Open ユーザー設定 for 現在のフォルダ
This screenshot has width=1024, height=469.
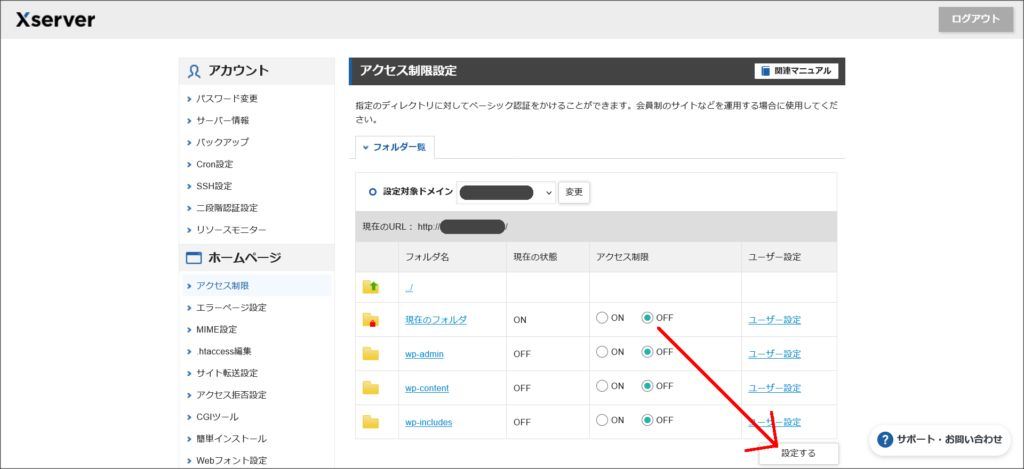pos(775,320)
